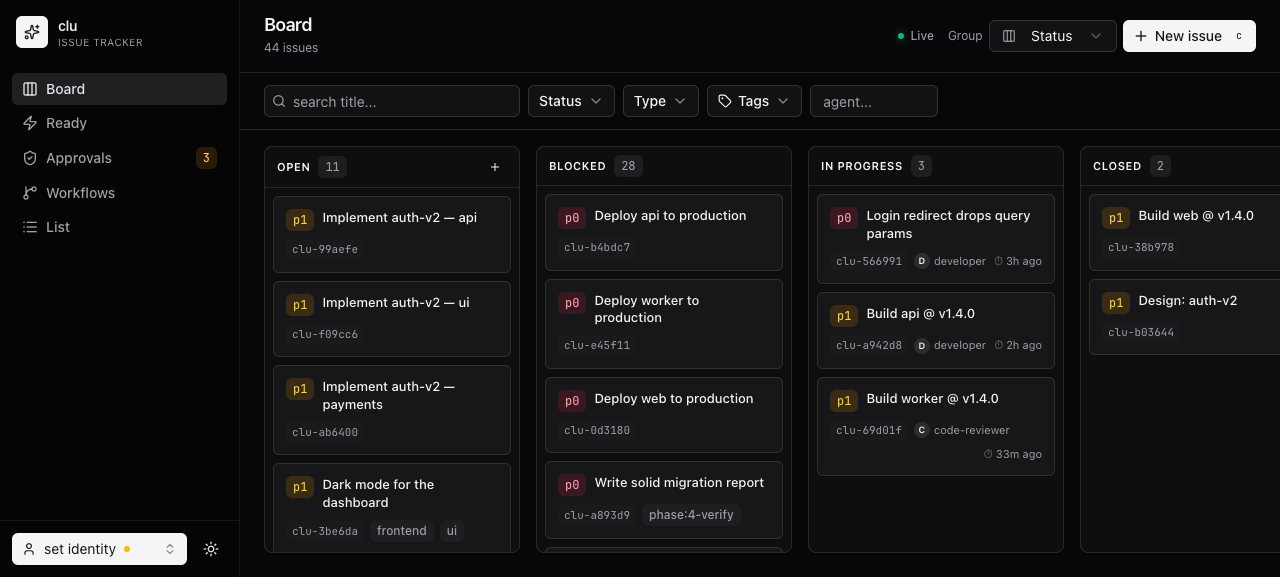Viewport: 1280px width, 577px height.
Task: Click the phase:4-verify tag
Action: click(691, 515)
